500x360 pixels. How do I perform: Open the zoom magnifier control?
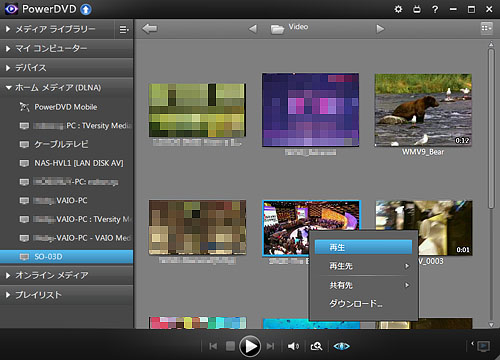(x=316, y=346)
